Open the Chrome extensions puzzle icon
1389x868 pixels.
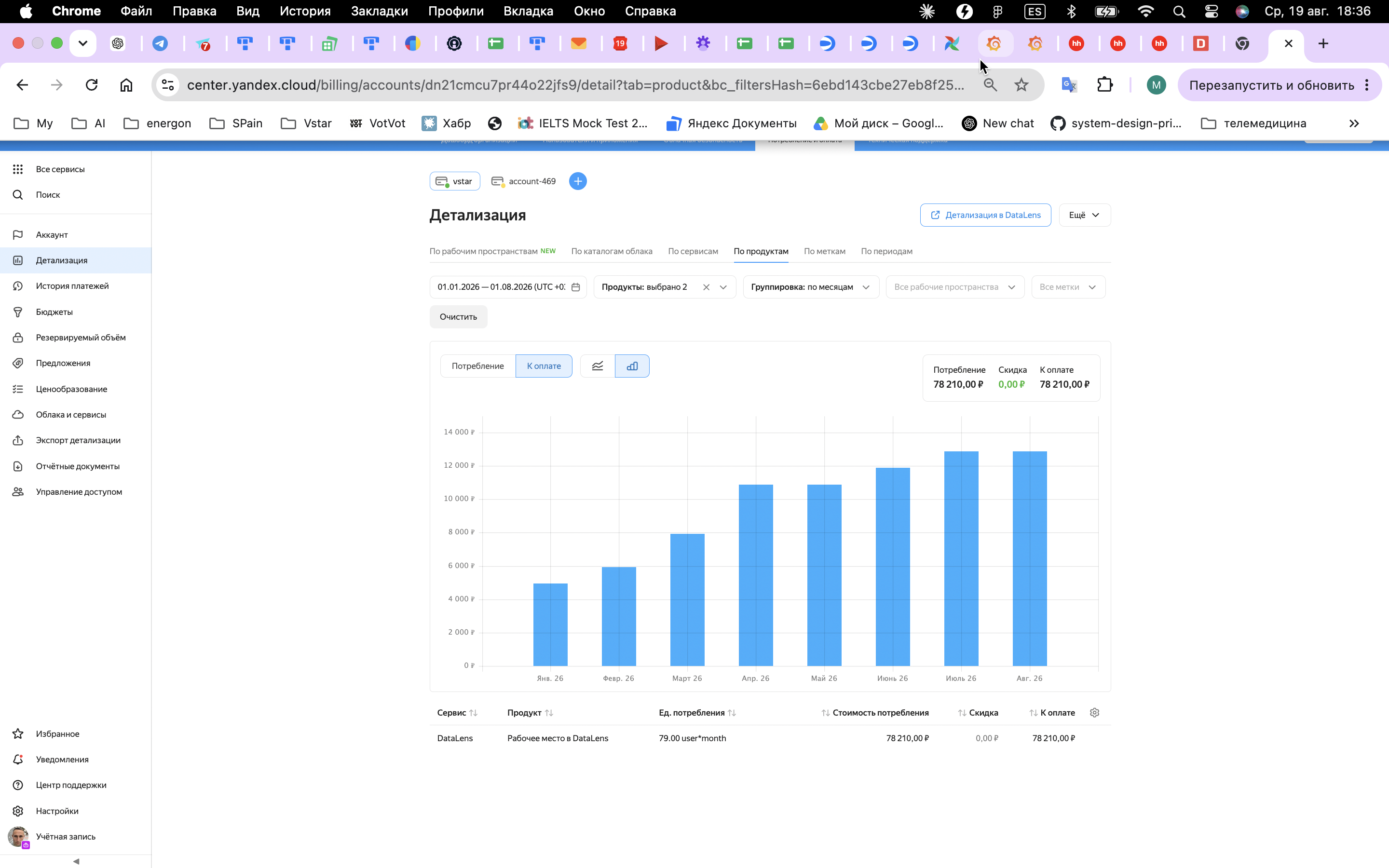1104,85
